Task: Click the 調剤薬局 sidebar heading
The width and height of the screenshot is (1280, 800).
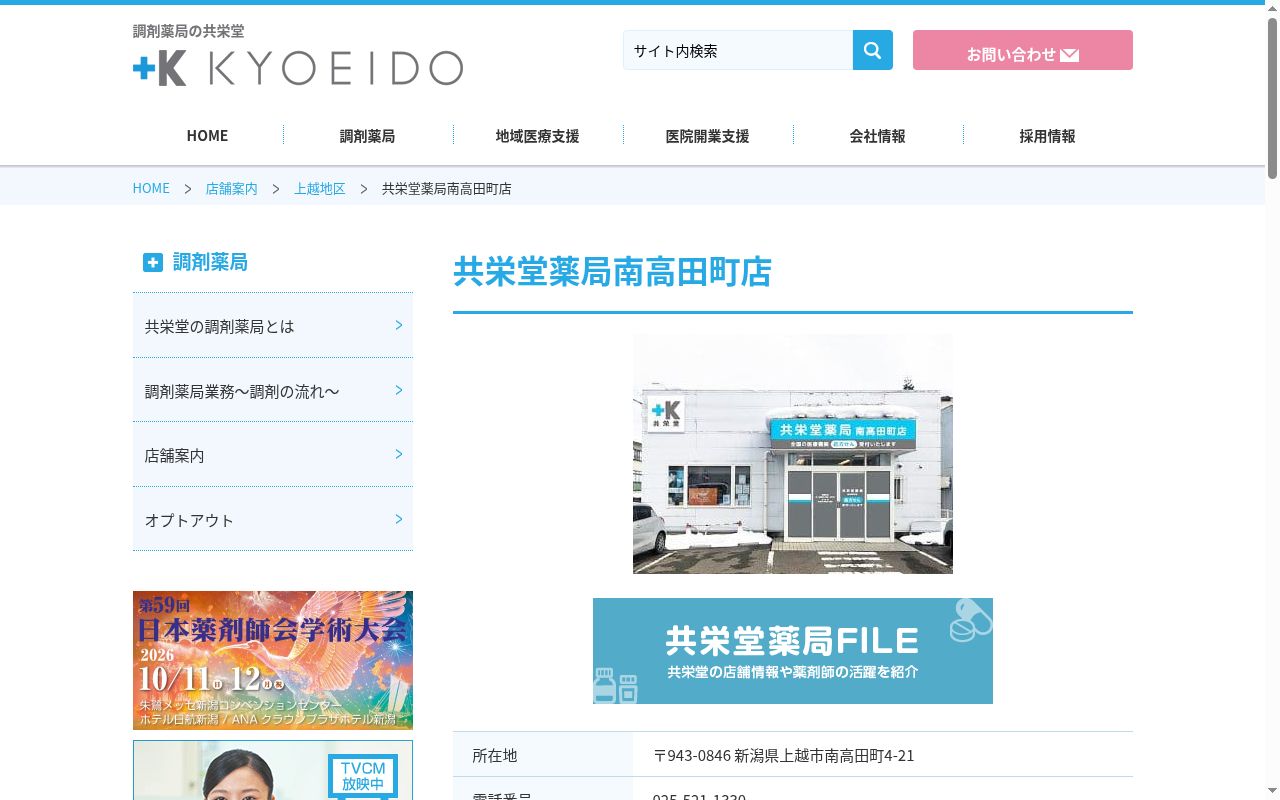Action: click(210, 262)
